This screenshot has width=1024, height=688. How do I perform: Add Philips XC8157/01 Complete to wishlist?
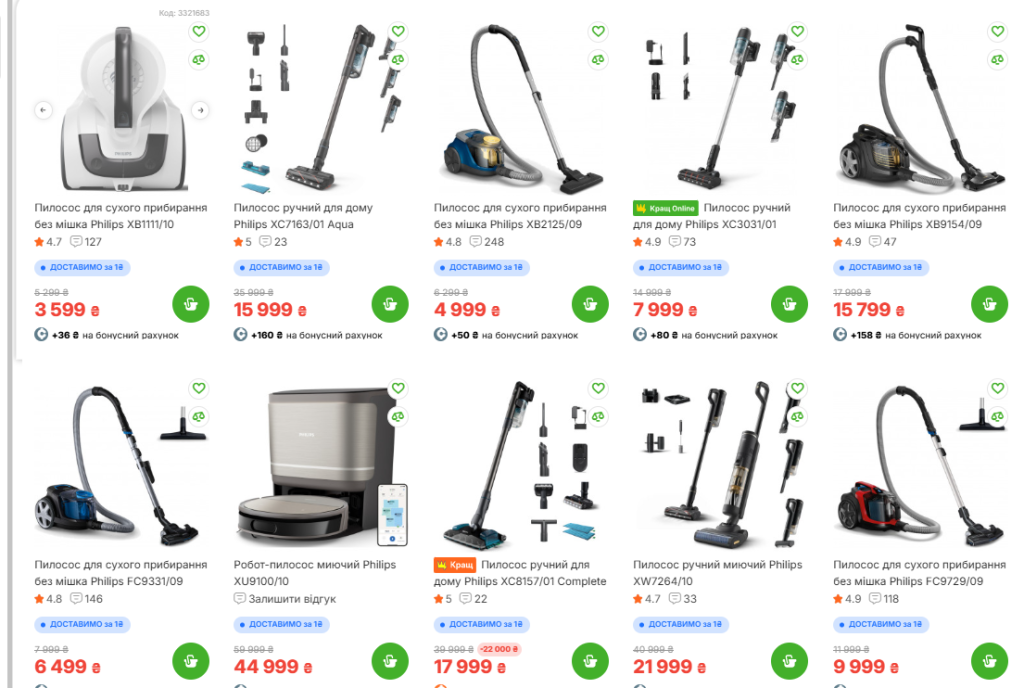tap(598, 388)
